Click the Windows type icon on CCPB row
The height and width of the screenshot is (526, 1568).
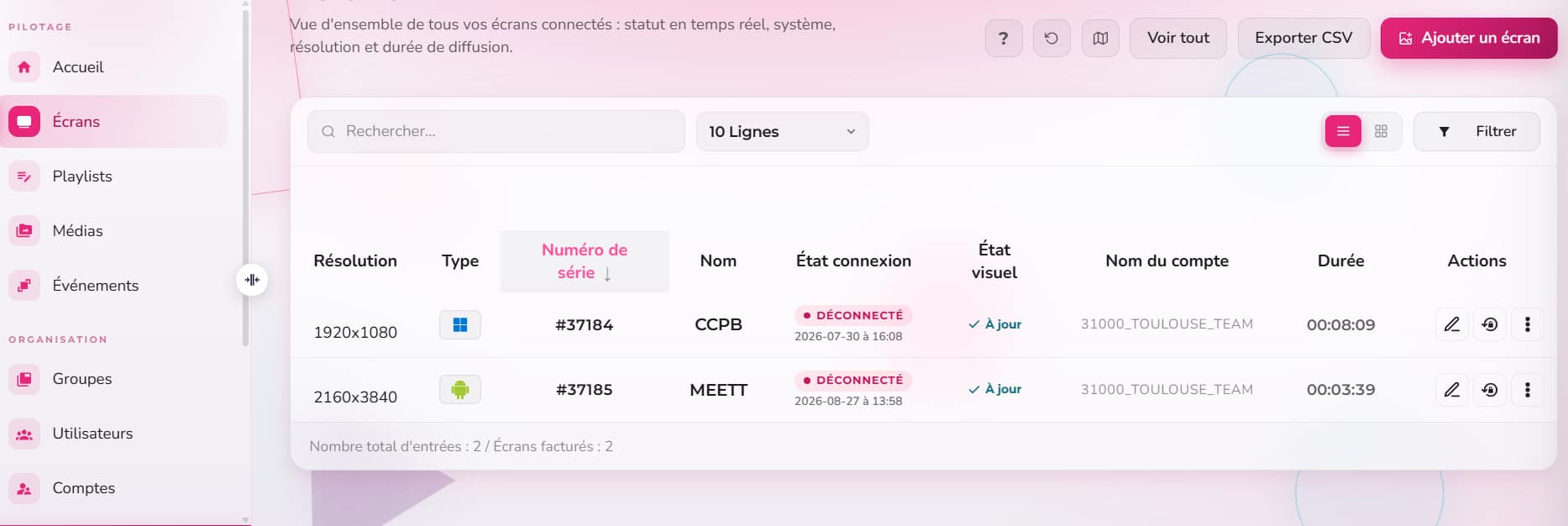459,324
